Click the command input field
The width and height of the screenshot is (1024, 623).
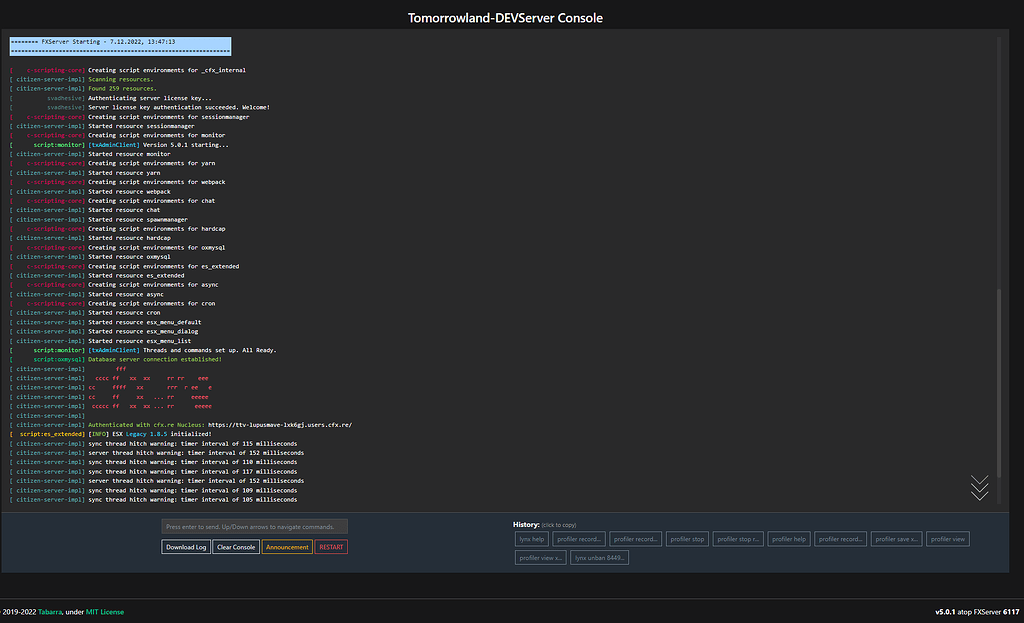(255, 525)
